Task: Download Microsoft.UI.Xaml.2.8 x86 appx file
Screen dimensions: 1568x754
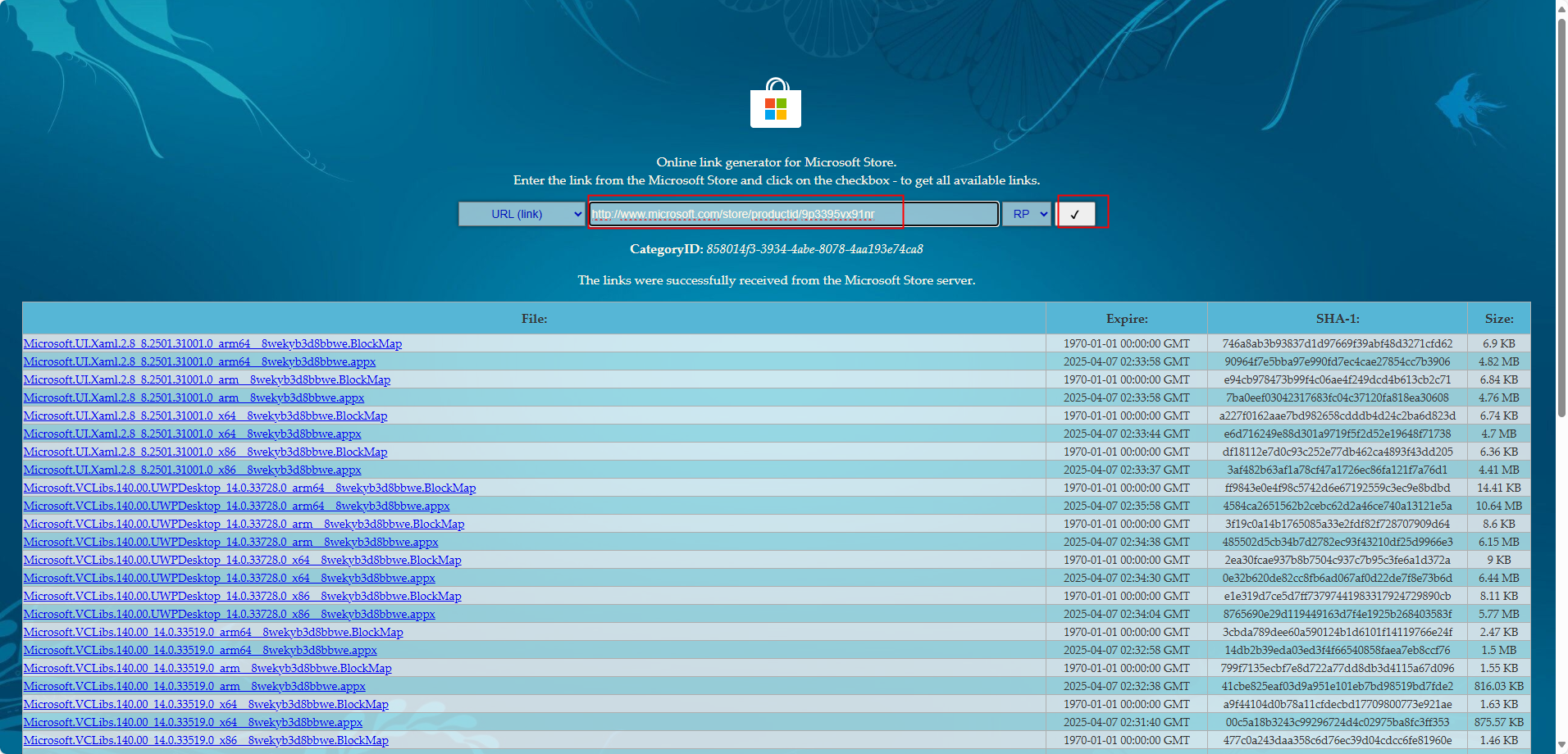Action: click(192, 470)
